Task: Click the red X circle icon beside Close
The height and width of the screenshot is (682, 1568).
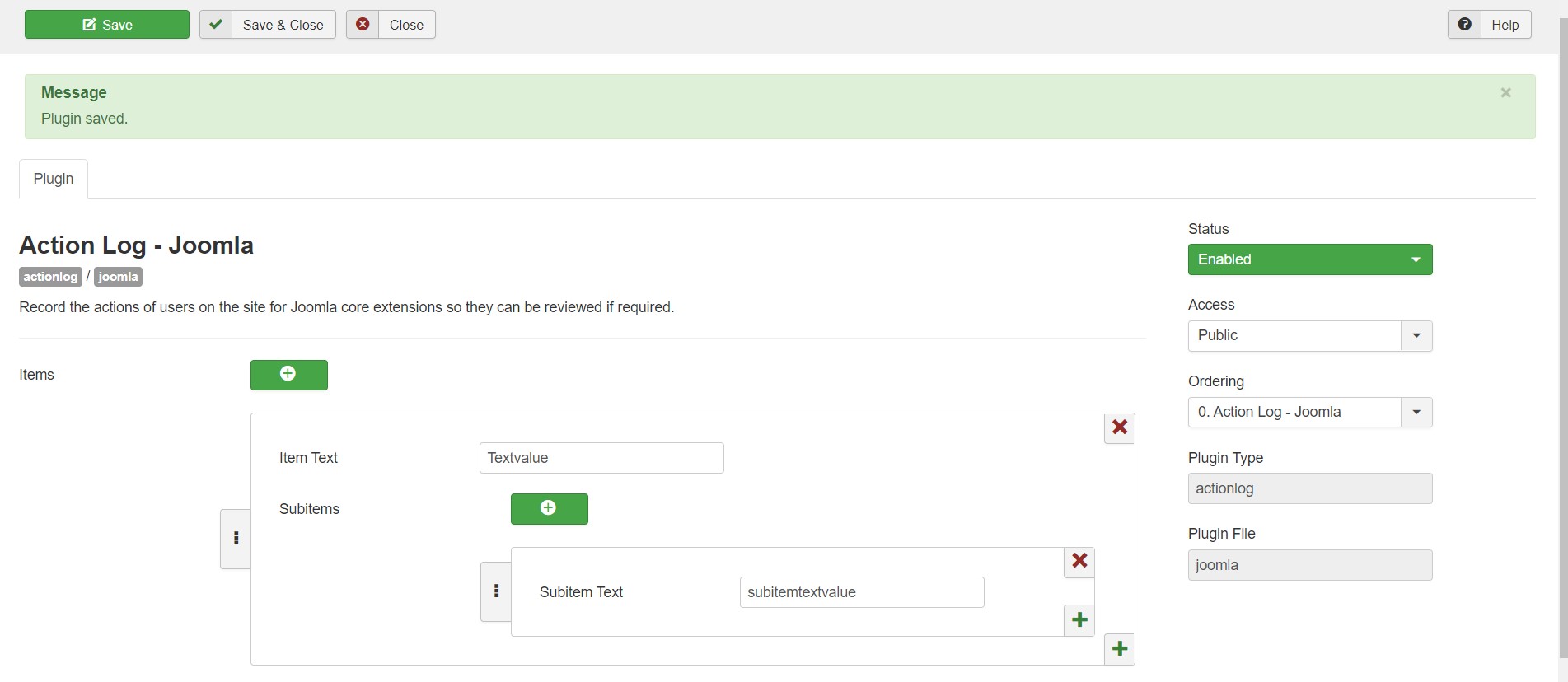Action: [x=363, y=25]
